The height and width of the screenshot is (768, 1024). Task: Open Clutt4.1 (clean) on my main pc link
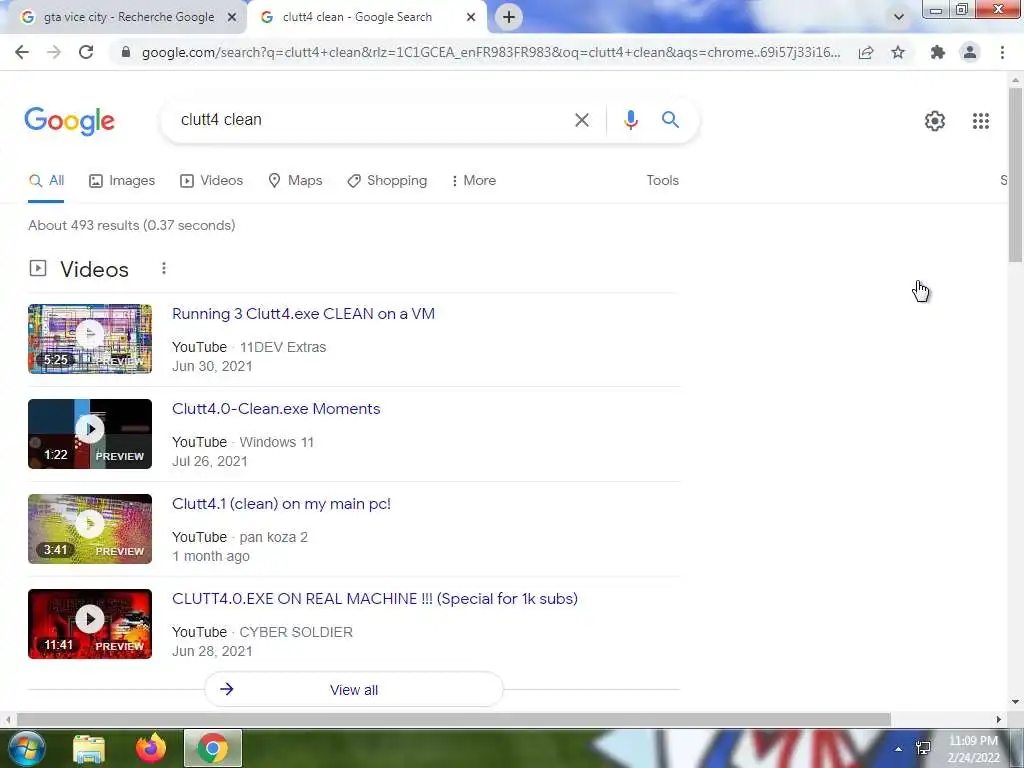click(281, 504)
